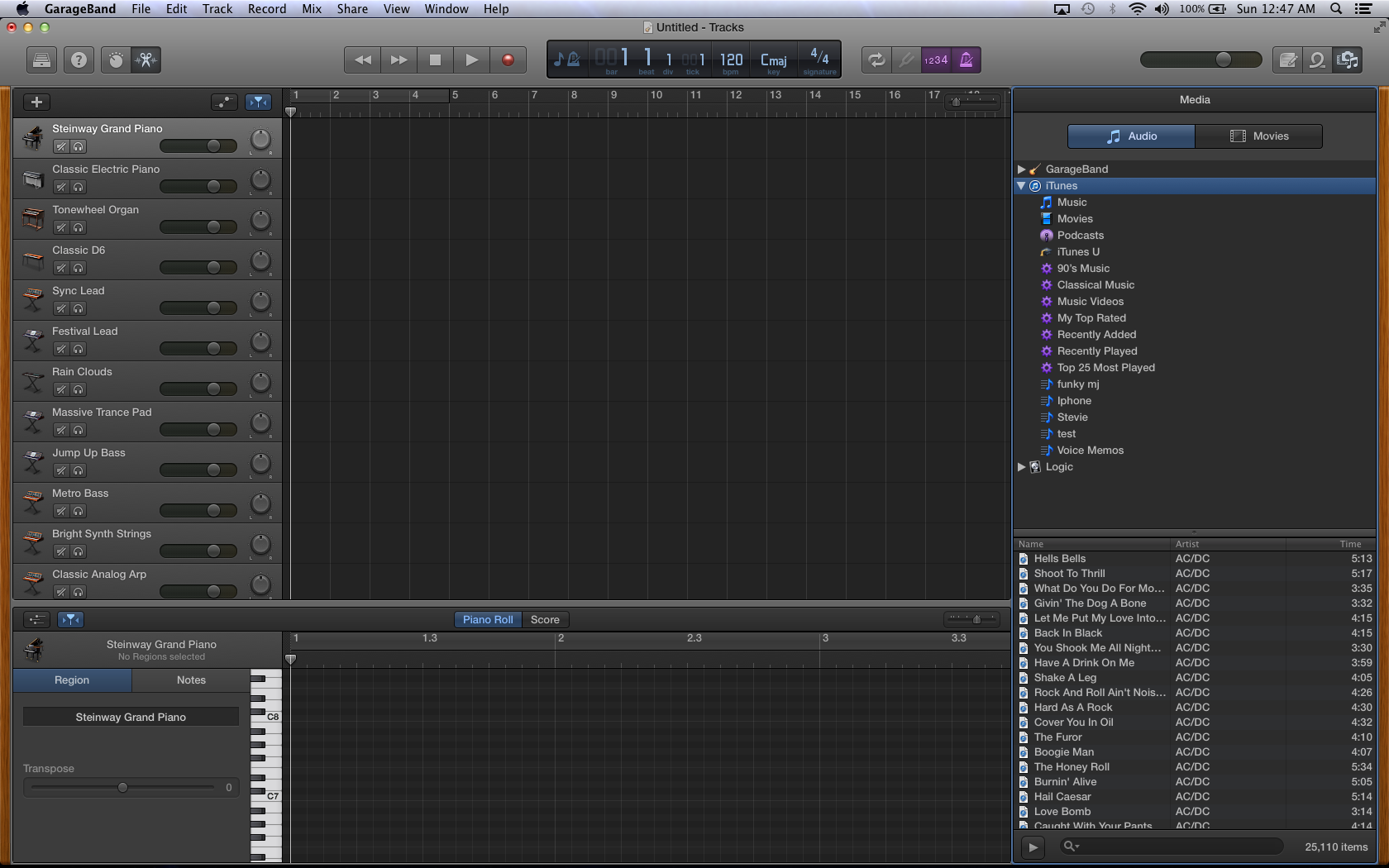Select the Rain Clouds track icon

[x=33, y=382]
